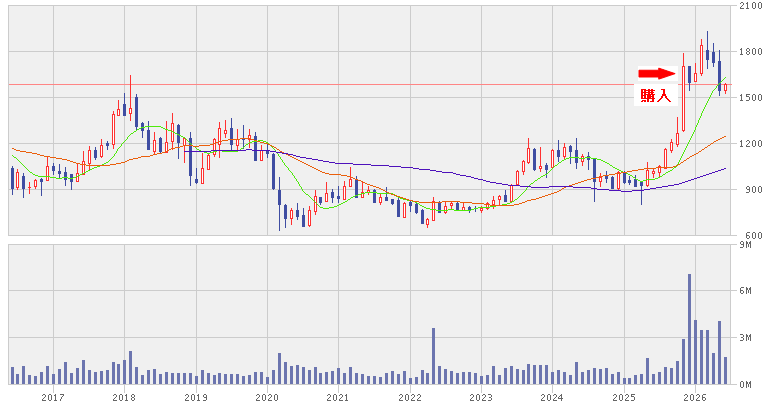This screenshot has height=404, width=766.
Task: Select the 6M volume axis label
Action: coord(745,291)
